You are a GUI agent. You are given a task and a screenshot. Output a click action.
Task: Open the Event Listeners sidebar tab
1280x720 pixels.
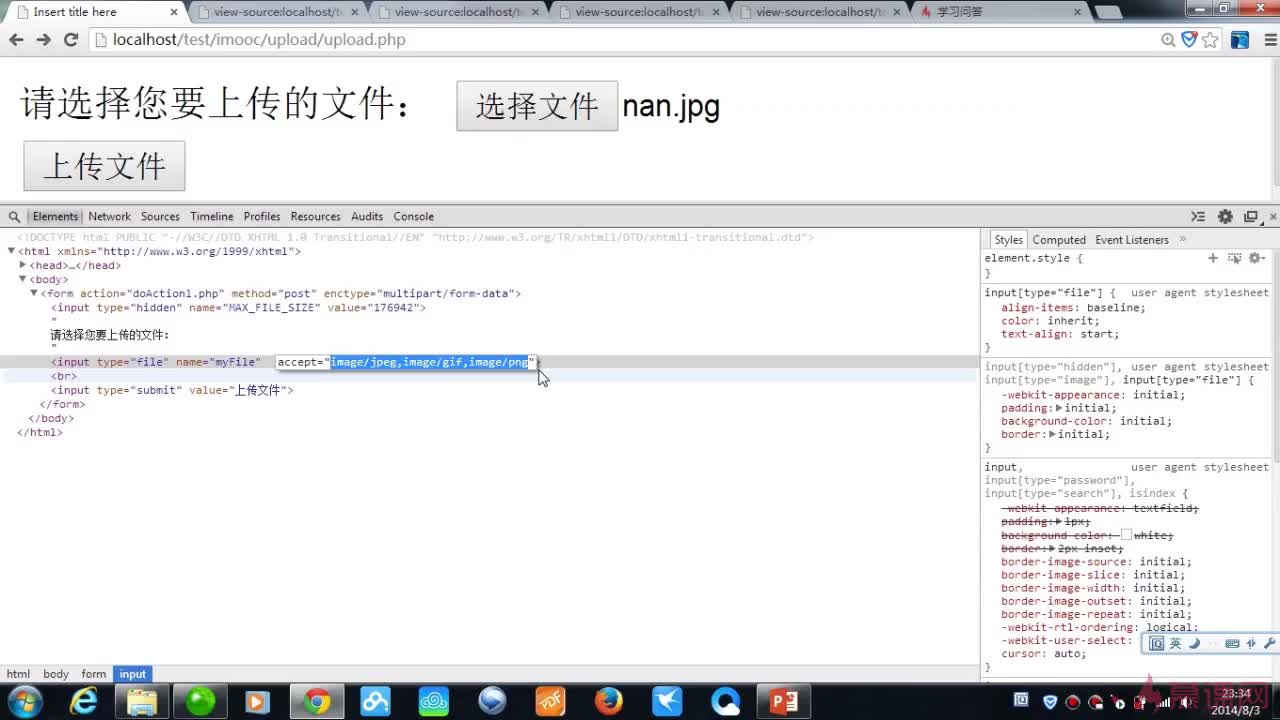click(x=1132, y=240)
